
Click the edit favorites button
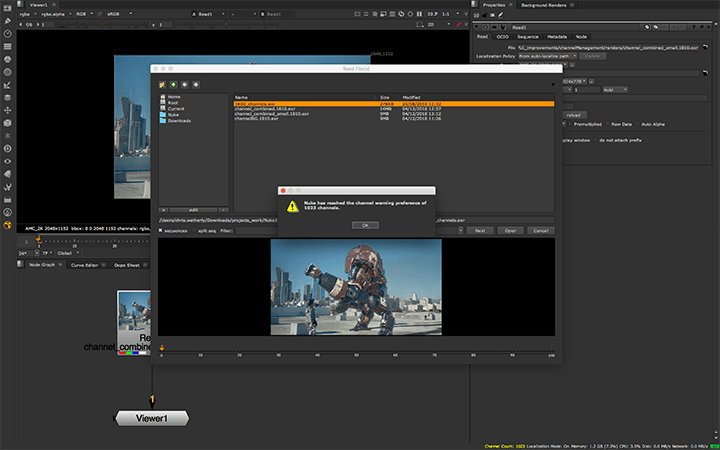[193, 210]
